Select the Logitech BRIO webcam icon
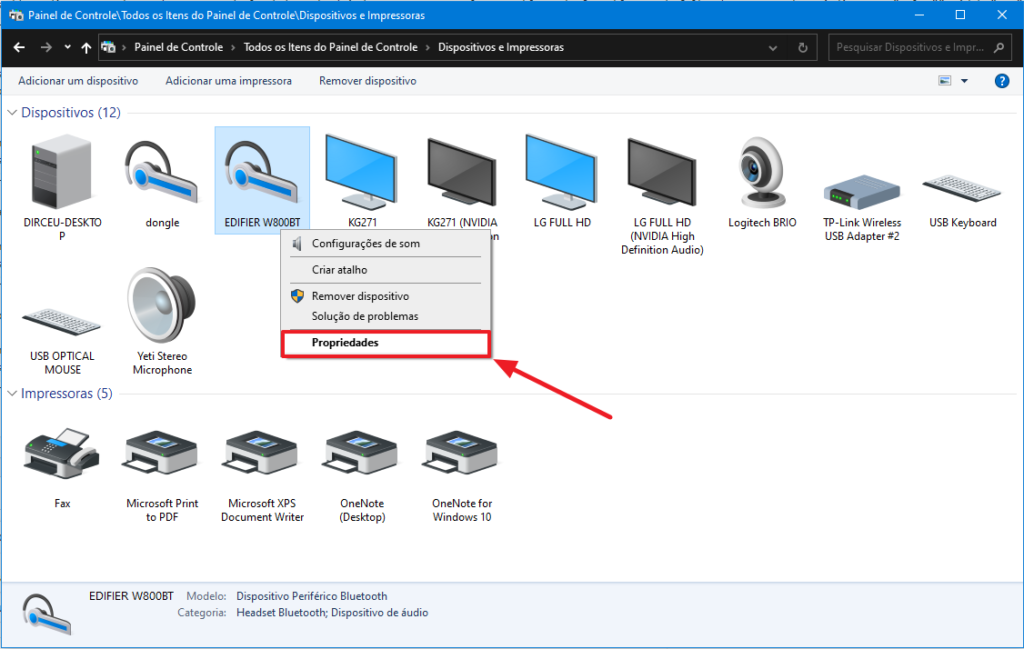This screenshot has width=1024, height=649. click(x=761, y=172)
